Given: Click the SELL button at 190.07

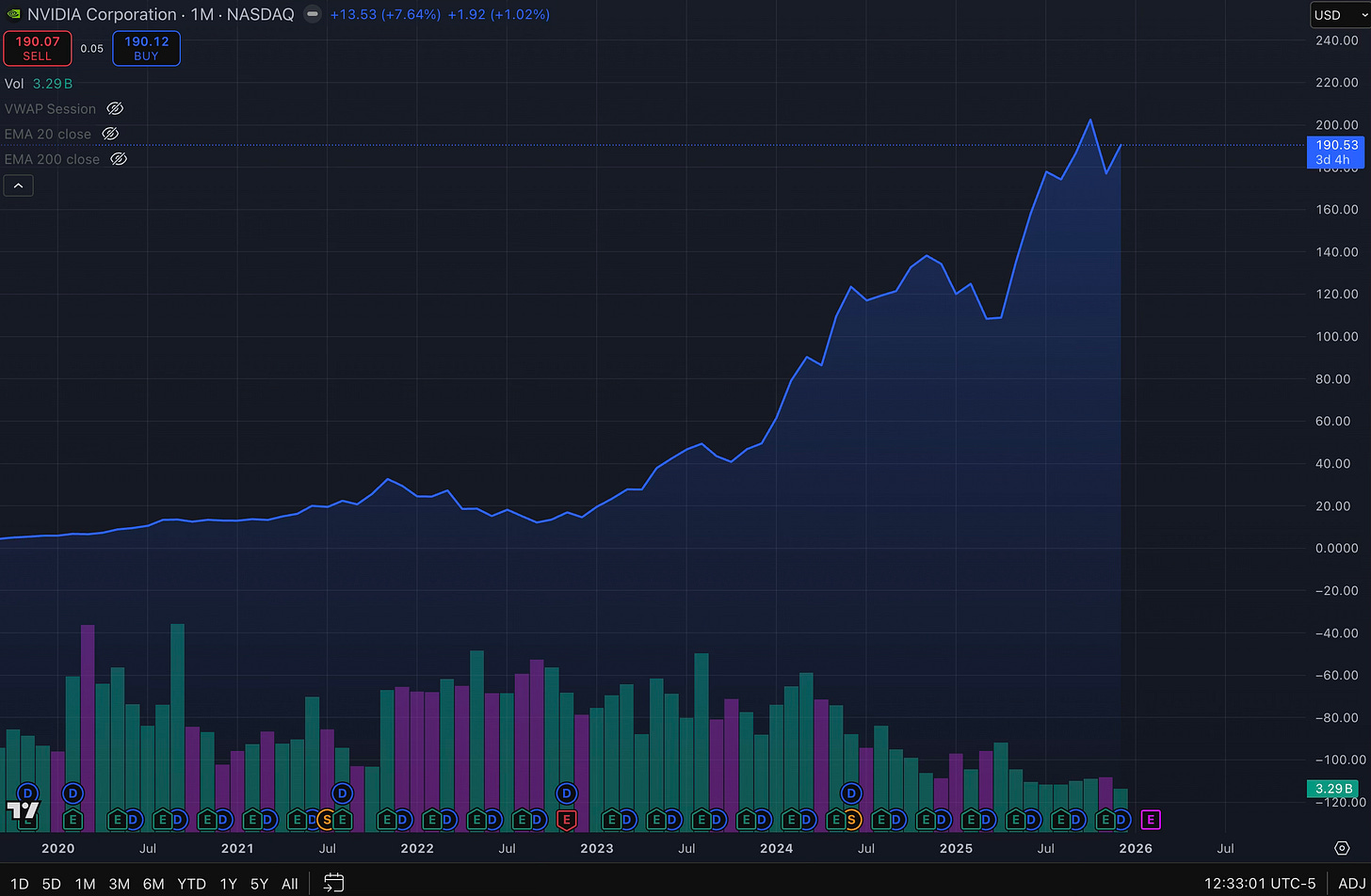Looking at the screenshot, I should click(38, 48).
